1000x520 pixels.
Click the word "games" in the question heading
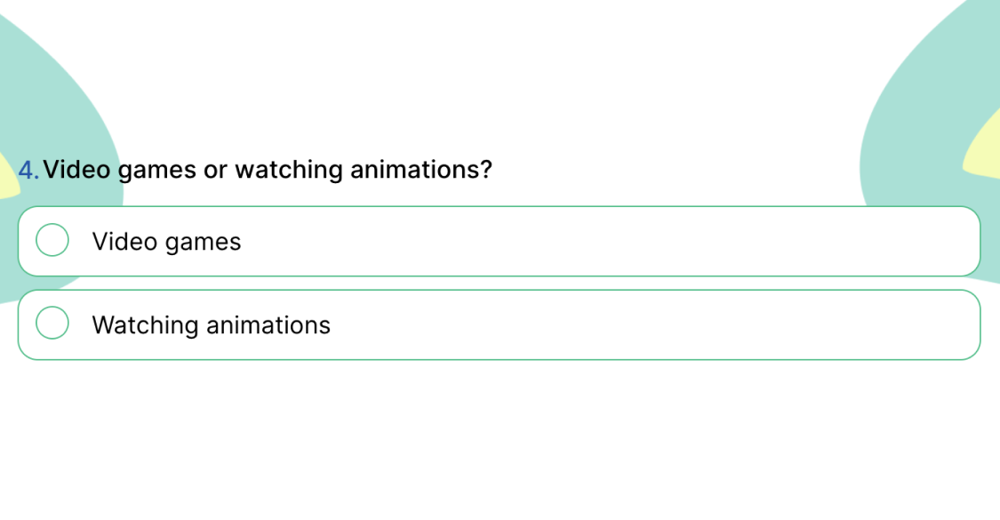point(157,170)
